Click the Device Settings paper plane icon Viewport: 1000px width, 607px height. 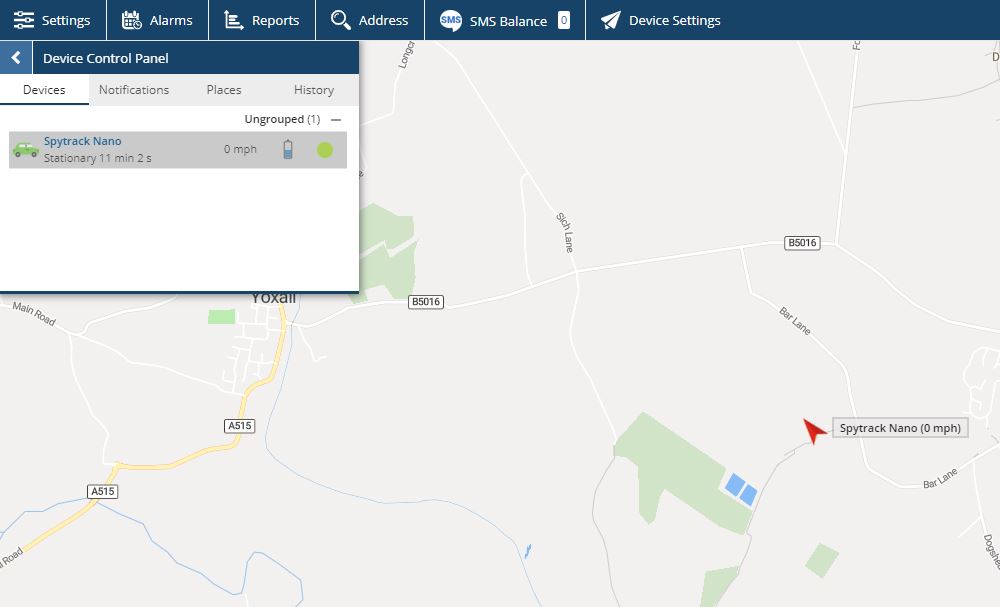[x=610, y=20]
